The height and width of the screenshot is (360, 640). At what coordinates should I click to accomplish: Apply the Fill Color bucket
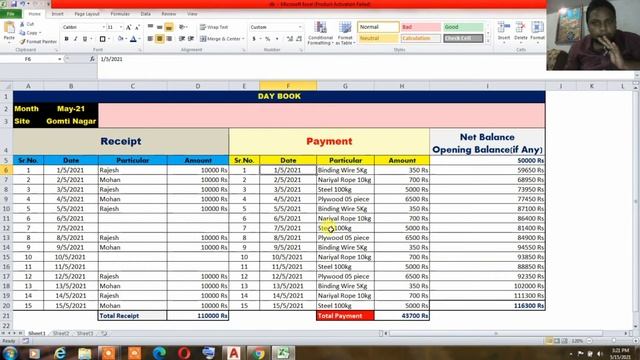[x=120, y=39]
